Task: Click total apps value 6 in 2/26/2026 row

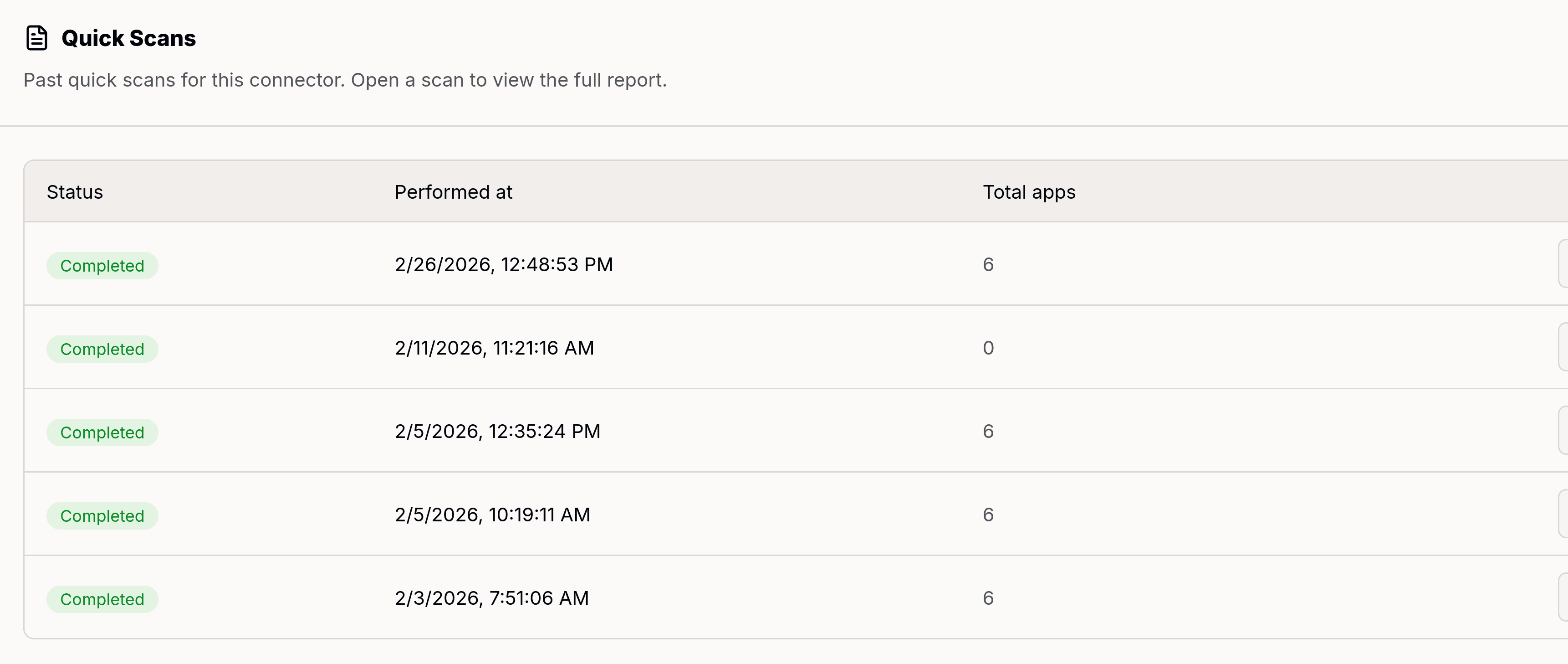Action: pyautogui.click(x=988, y=264)
